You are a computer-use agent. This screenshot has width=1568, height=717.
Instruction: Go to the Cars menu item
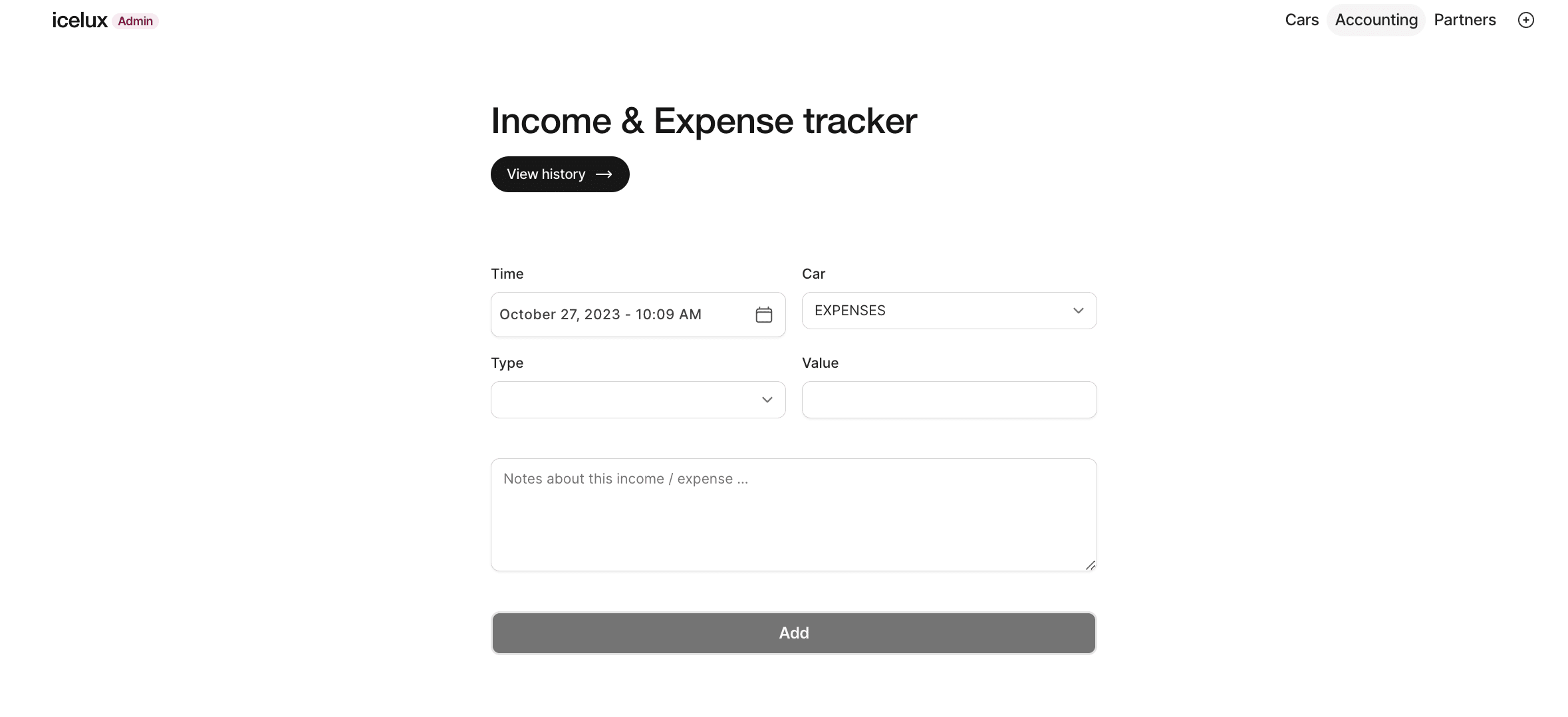(x=1301, y=20)
